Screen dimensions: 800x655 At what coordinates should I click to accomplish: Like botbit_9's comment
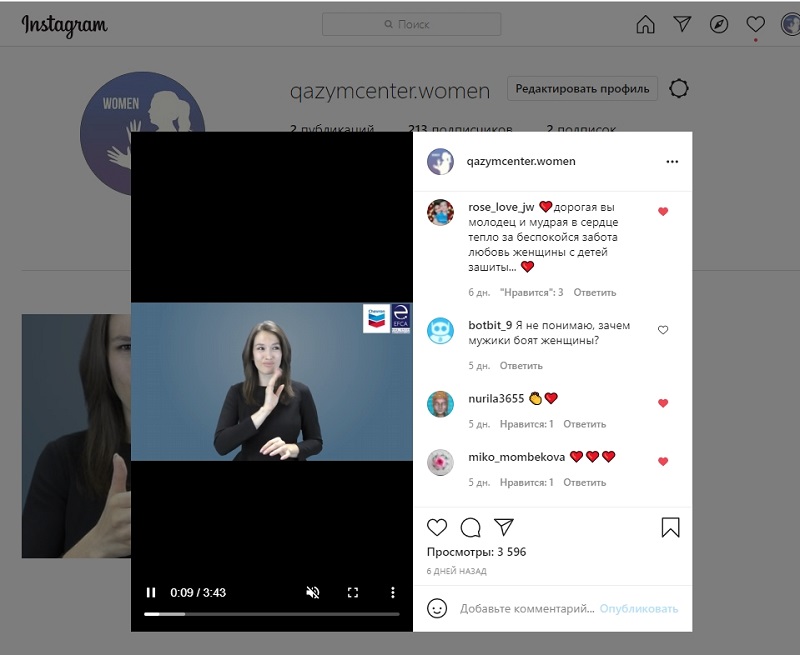pos(663,330)
